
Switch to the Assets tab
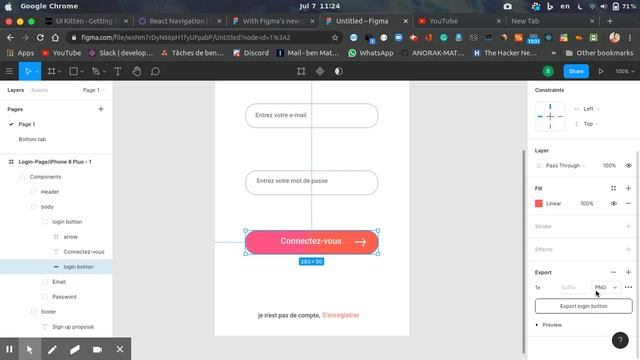pyautogui.click(x=40, y=90)
